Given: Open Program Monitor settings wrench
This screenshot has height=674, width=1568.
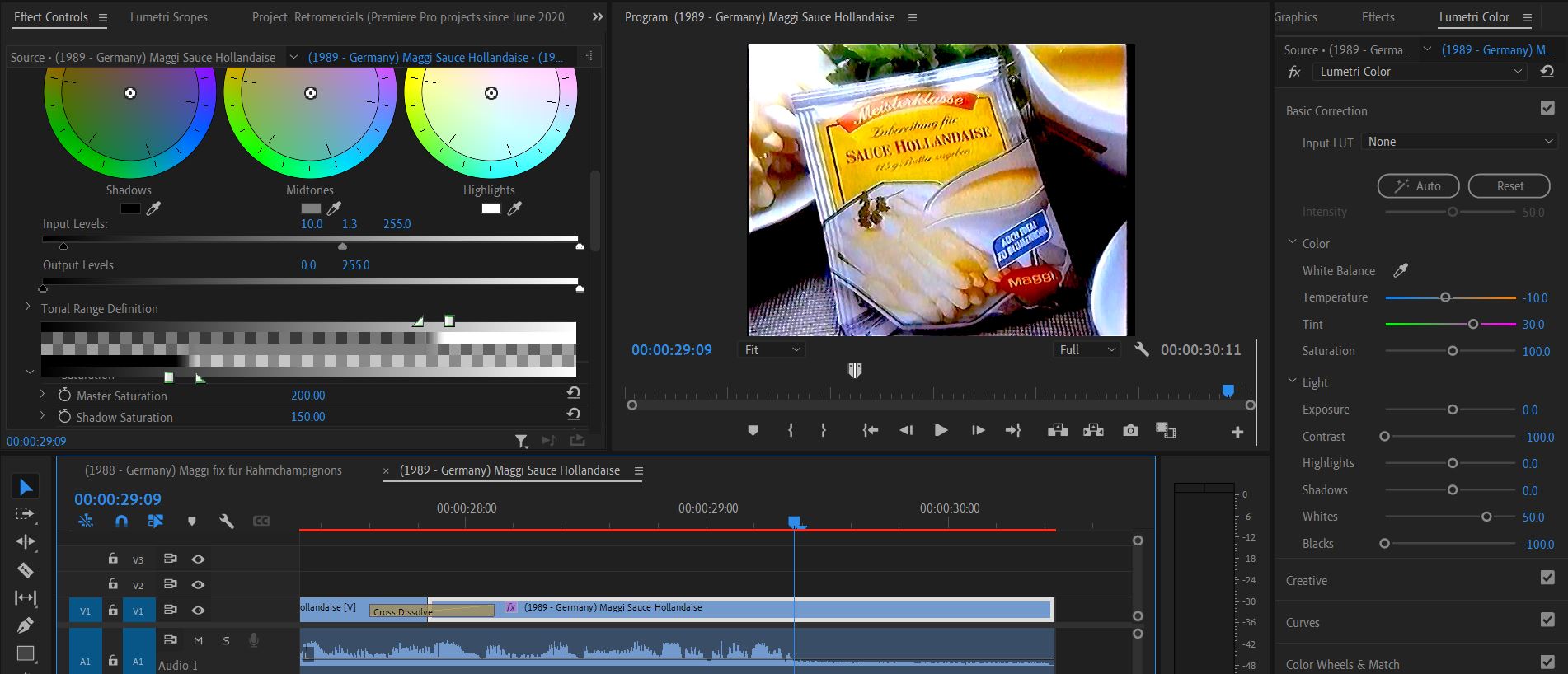Looking at the screenshot, I should pos(1142,349).
